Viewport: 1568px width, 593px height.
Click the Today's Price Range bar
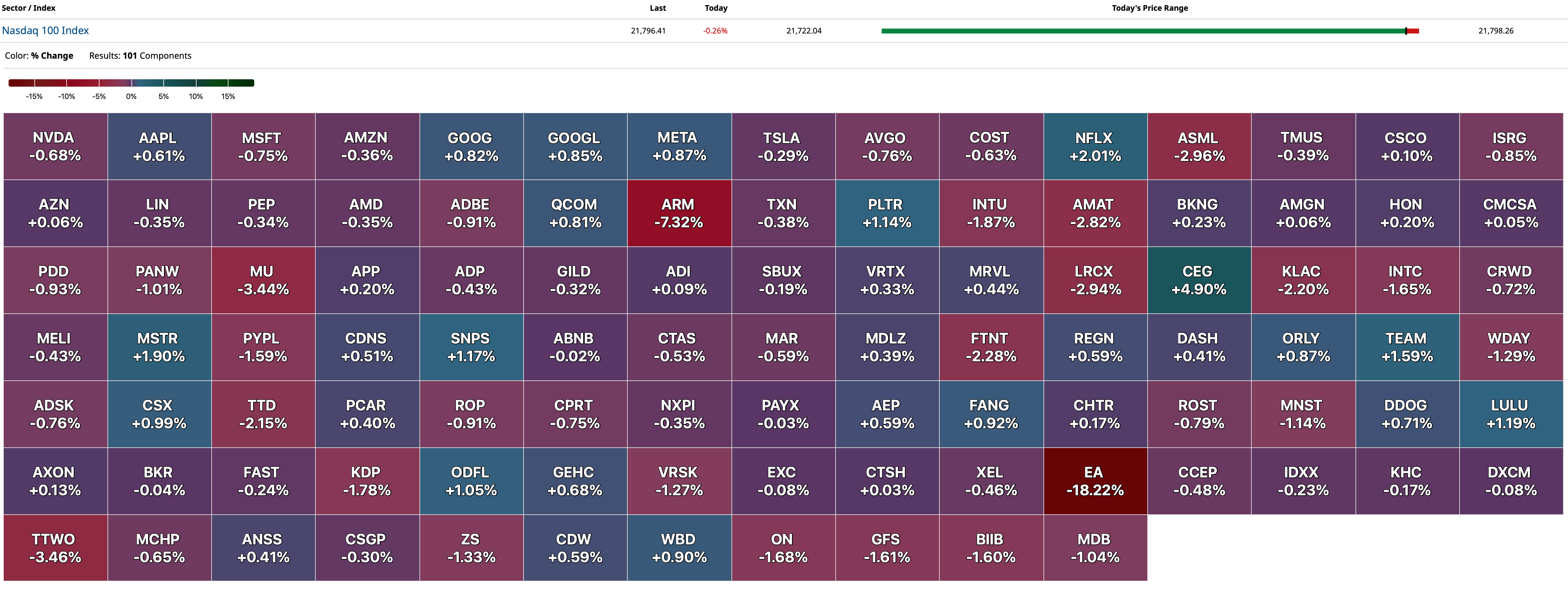pyautogui.click(x=1149, y=31)
